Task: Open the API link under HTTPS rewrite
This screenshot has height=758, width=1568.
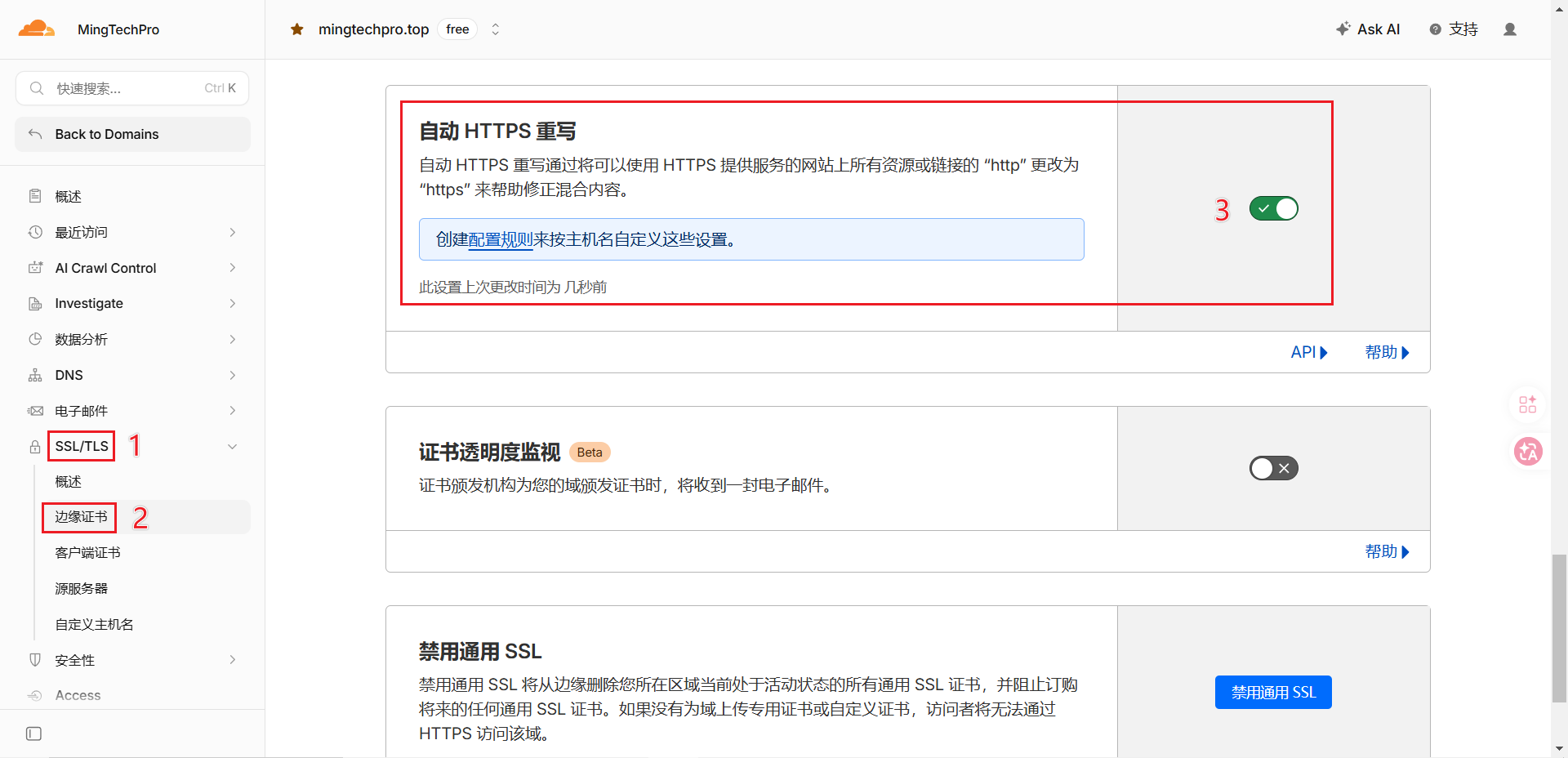Action: (x=1309, y=352)
